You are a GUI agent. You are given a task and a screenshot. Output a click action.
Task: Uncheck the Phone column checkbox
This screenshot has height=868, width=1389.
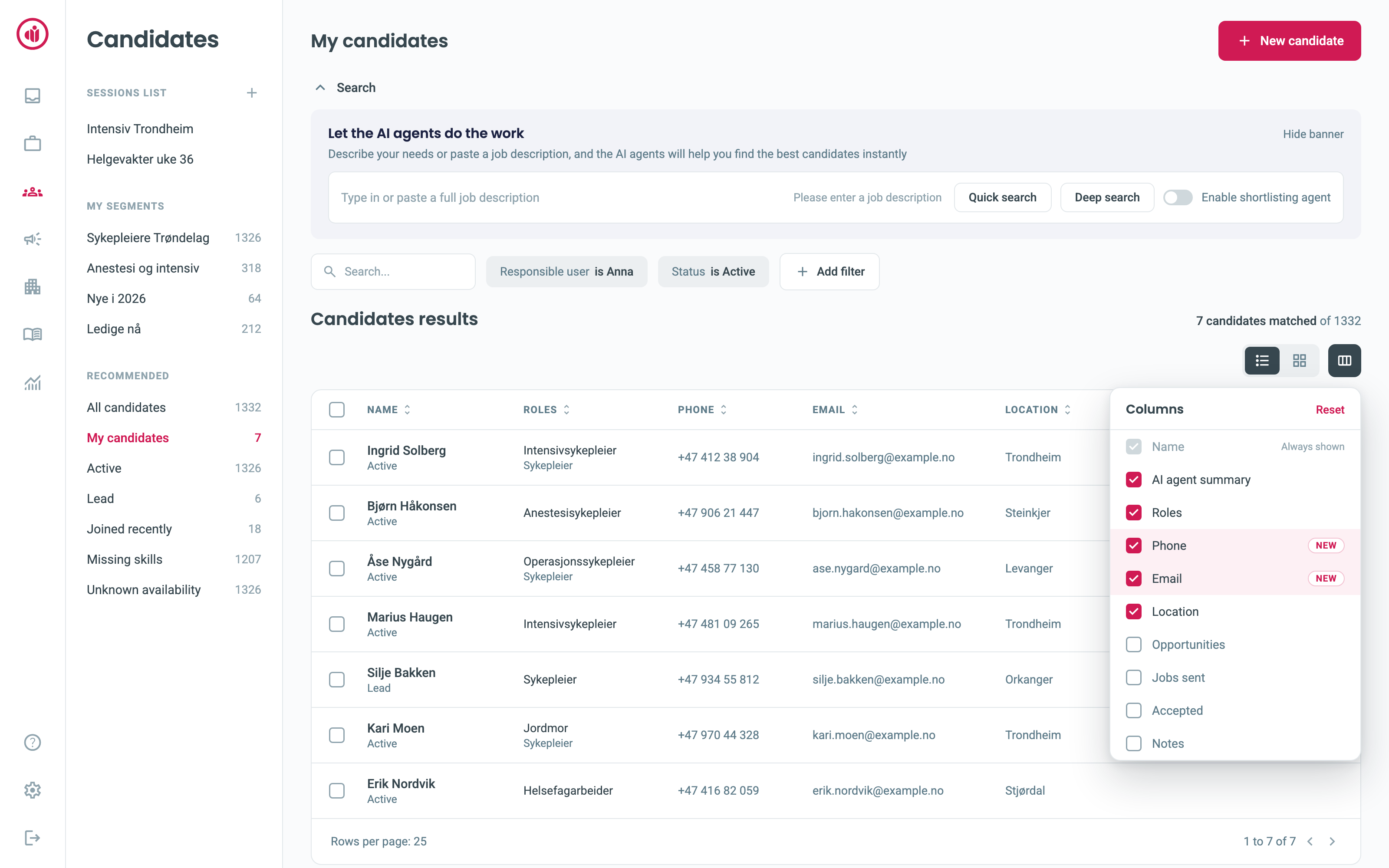tap(1134, 546)
